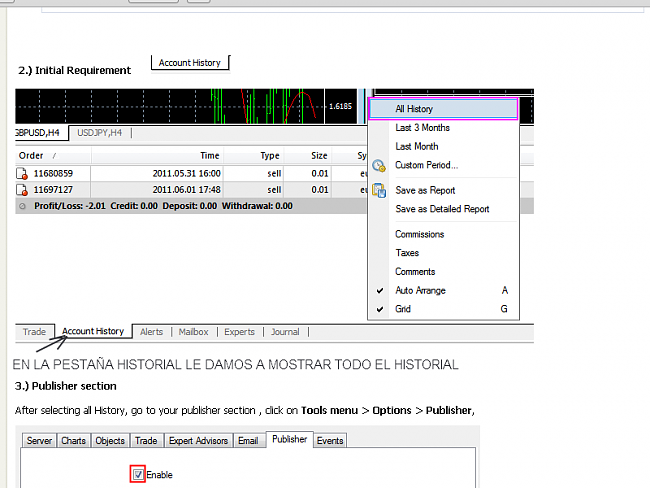The height and width of the screenshot is (488, 650).
Task: Select the Publisher options tab
Action: 289,439
